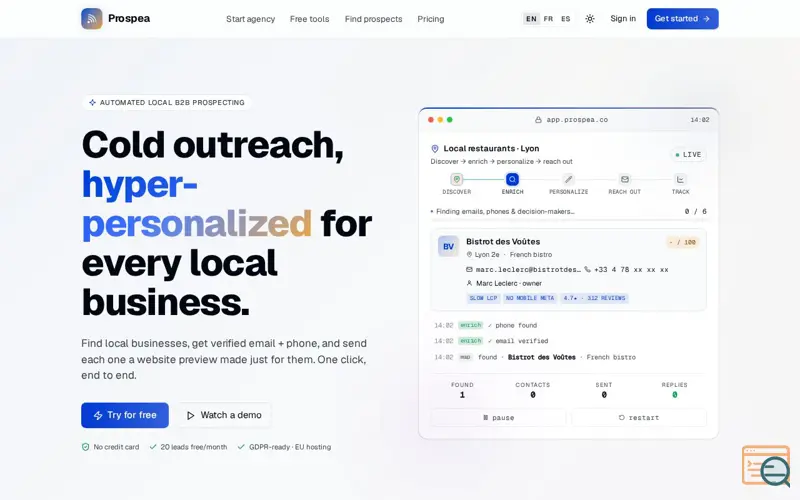This screenshot has height=500, width=800.
Task: Click '20 leads free/month' text
Action: pyautogui.click(x=194, y=447)
